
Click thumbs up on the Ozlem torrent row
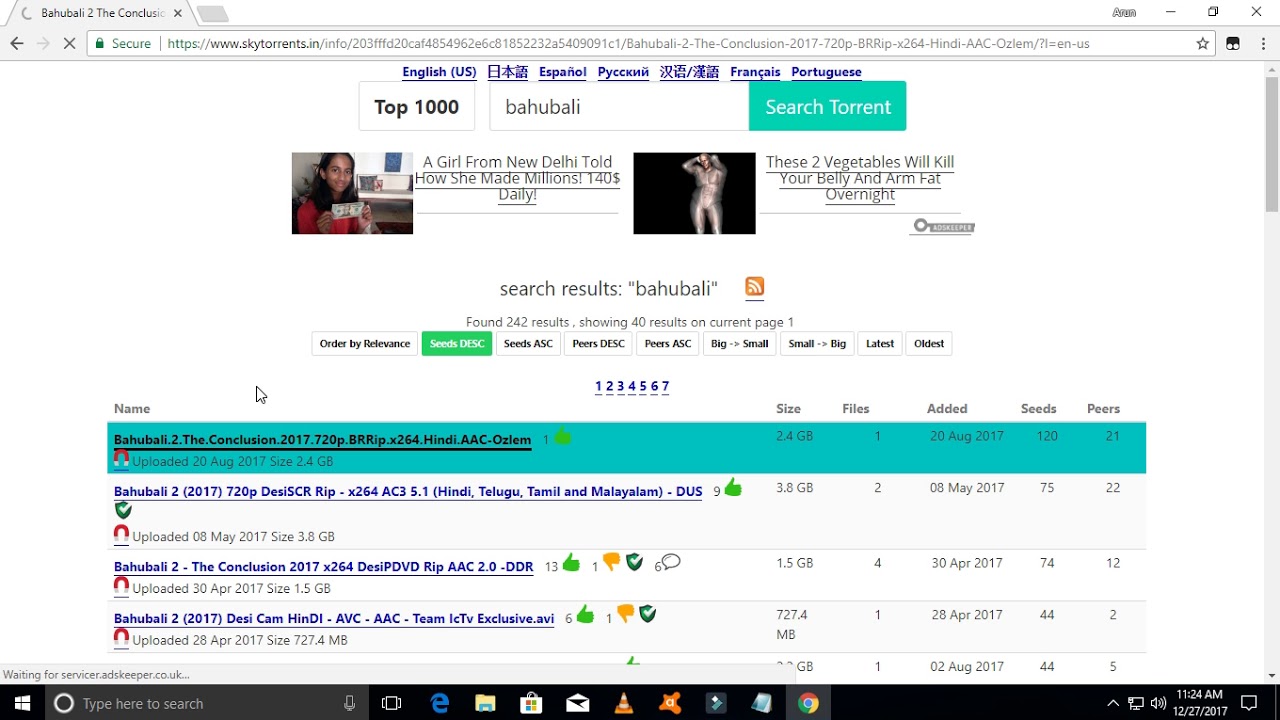click(x=563, y=437)
